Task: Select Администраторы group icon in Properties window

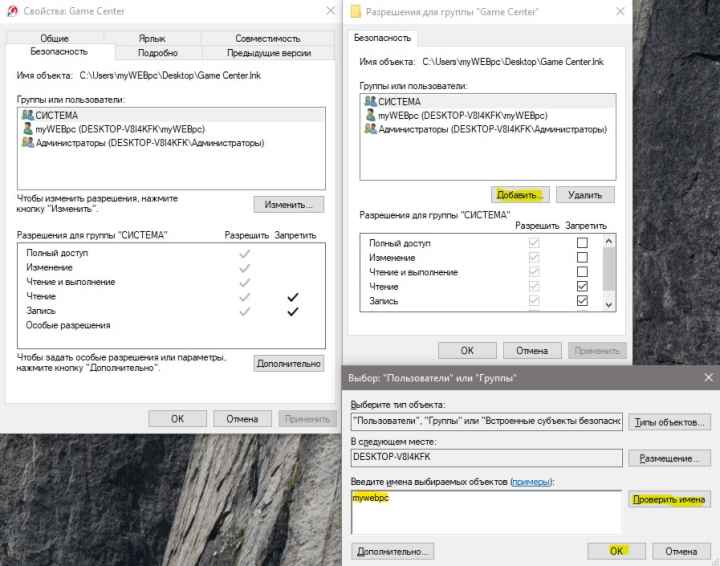Action: point(27,143)
